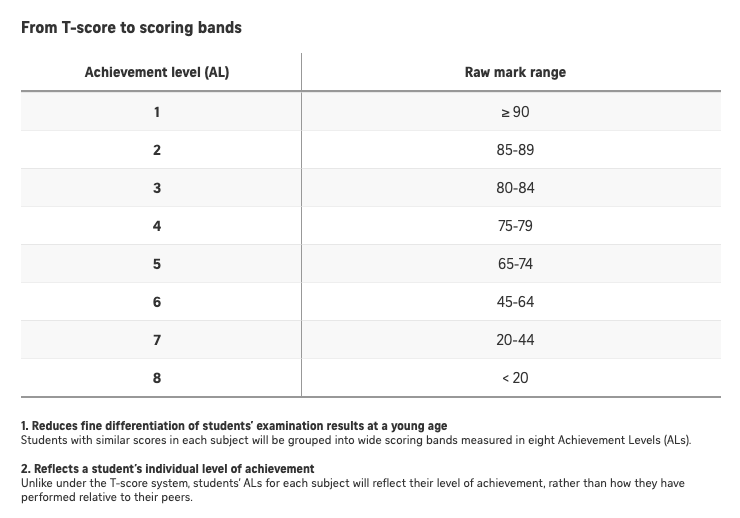Click the '45-64' raw mark cell
Viewport: 740px width, 518px height.
pyautogui.click(x=515, y=302)
